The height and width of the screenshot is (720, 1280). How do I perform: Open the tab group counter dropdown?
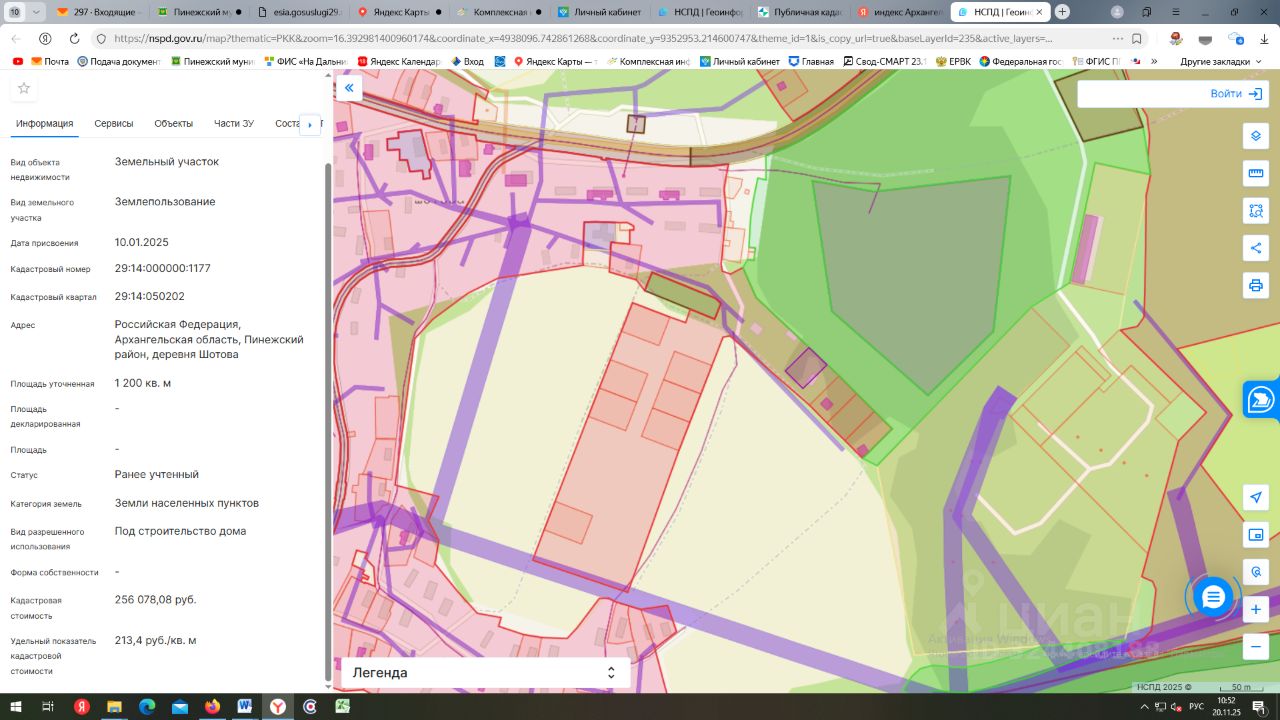[x=24, y=12]
